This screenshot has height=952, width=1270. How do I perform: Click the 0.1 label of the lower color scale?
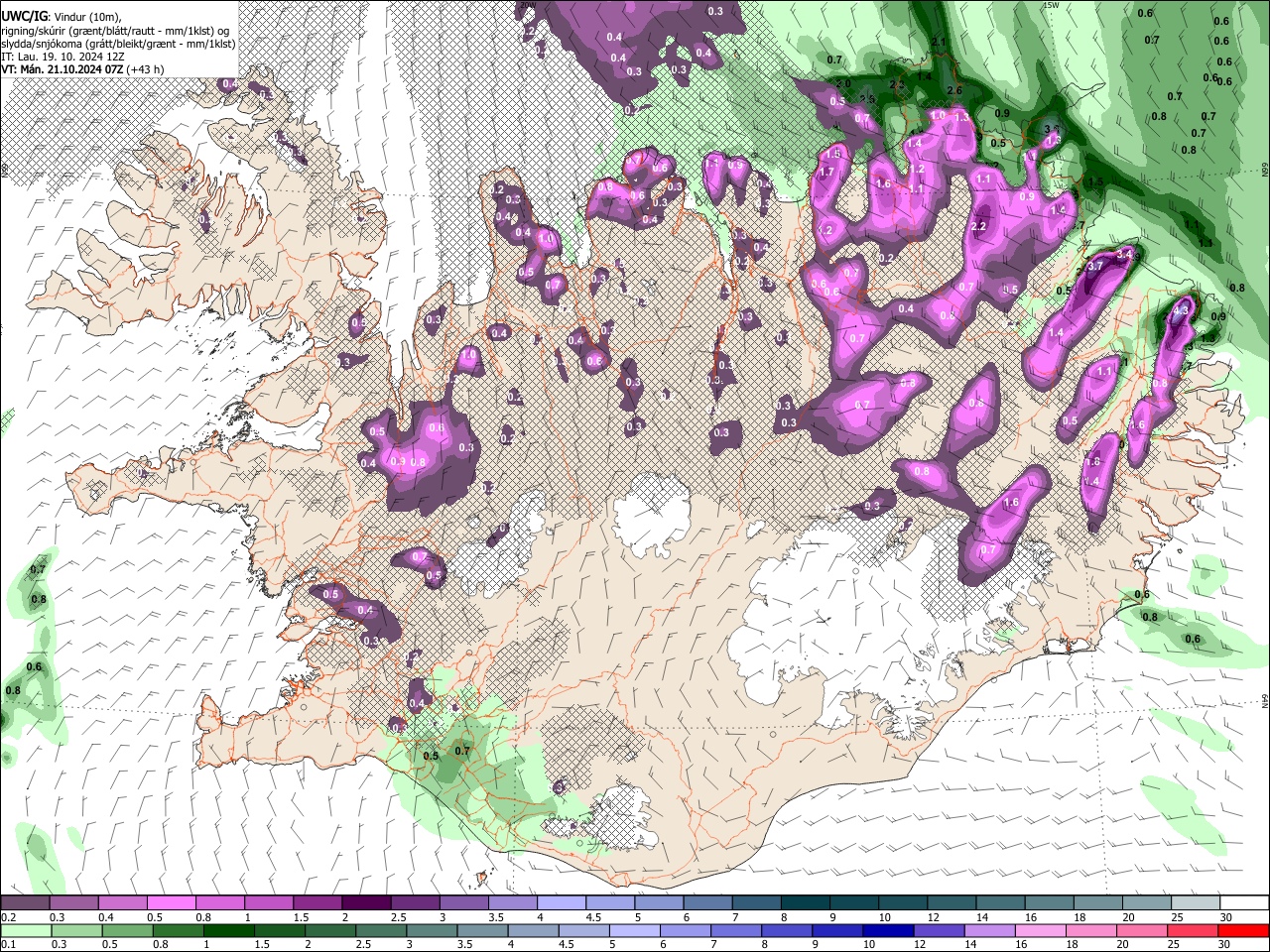9,945
